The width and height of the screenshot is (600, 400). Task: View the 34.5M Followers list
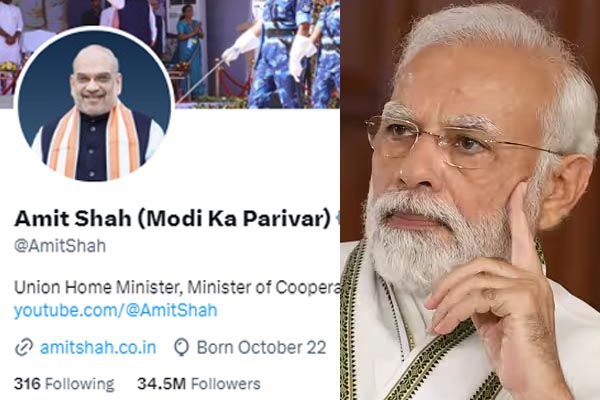pos(199,384)
